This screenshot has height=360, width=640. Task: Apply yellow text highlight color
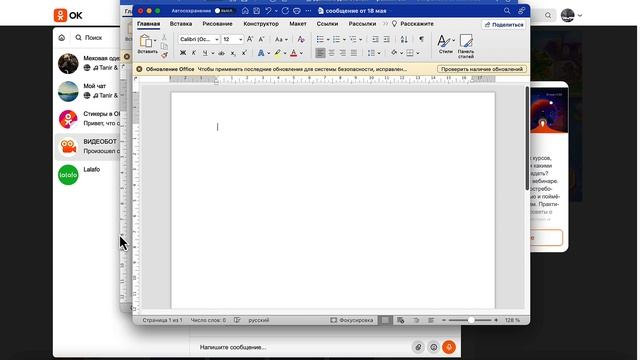pyautogui.click(x=278, y=53)
